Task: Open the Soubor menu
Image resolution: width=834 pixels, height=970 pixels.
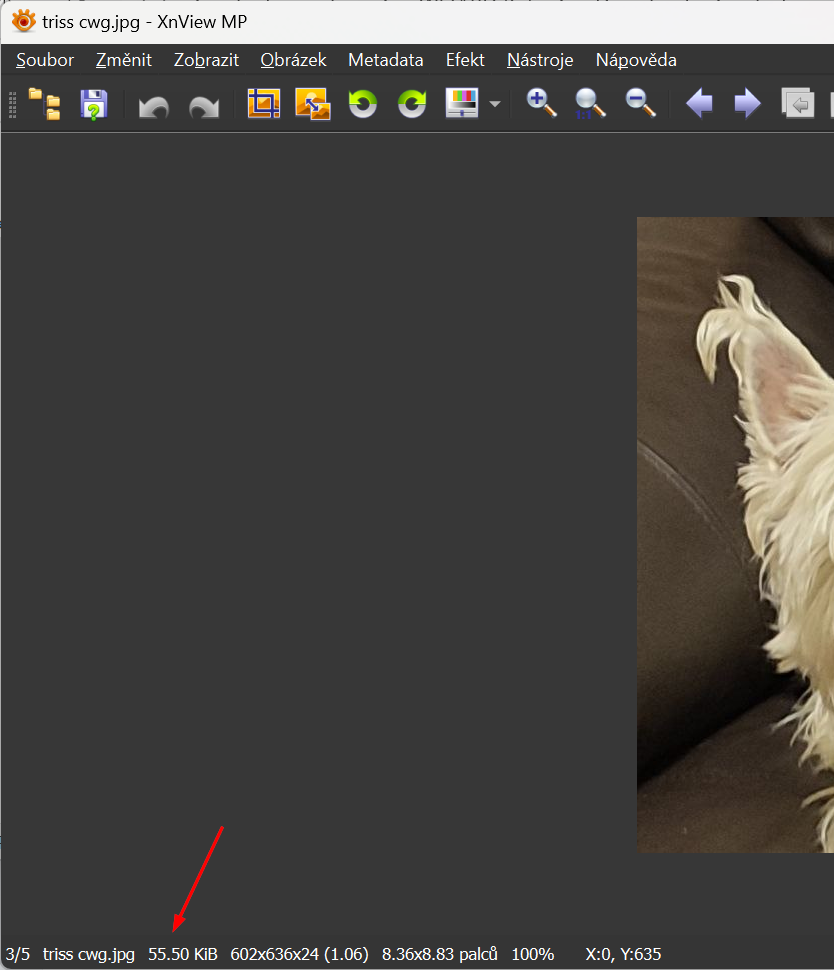Action: [45, 60]
